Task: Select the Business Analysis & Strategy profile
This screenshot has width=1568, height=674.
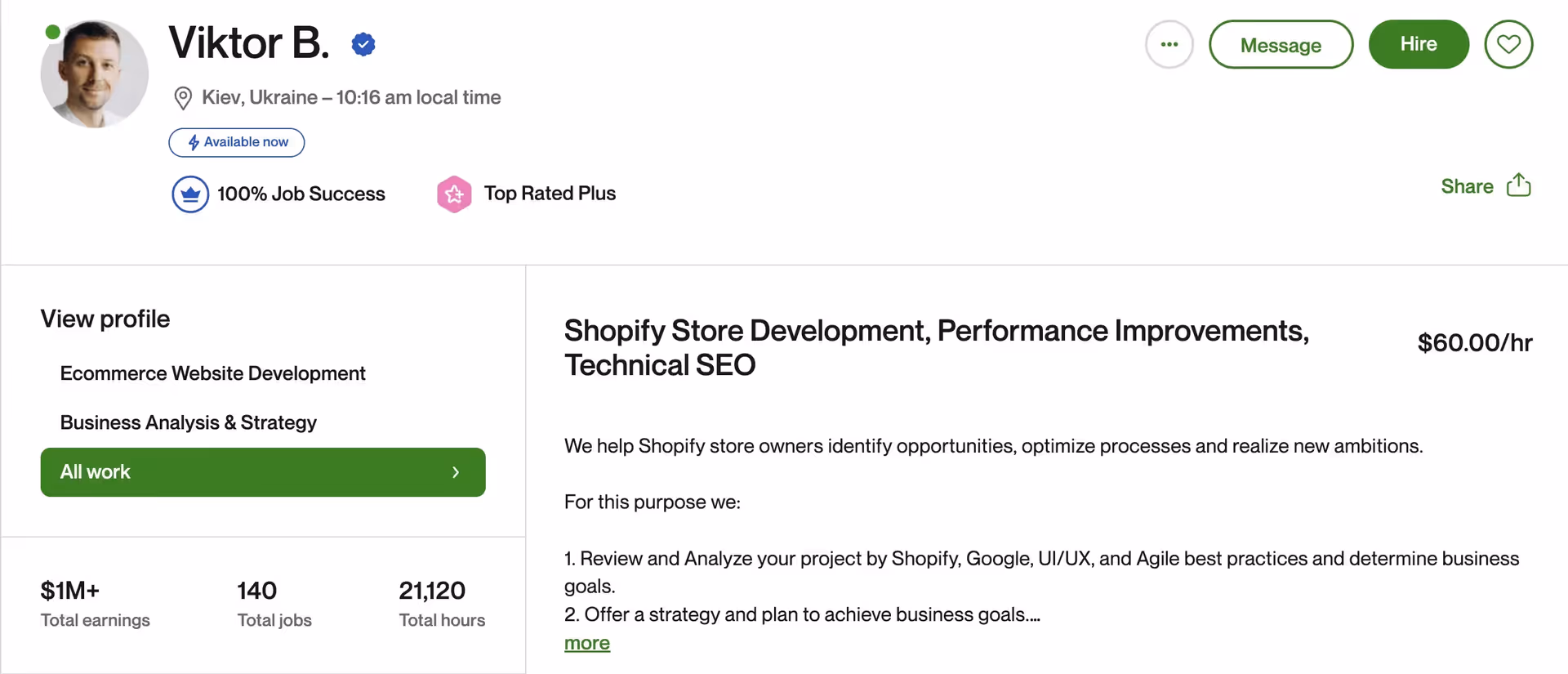Action: [188, 422]
